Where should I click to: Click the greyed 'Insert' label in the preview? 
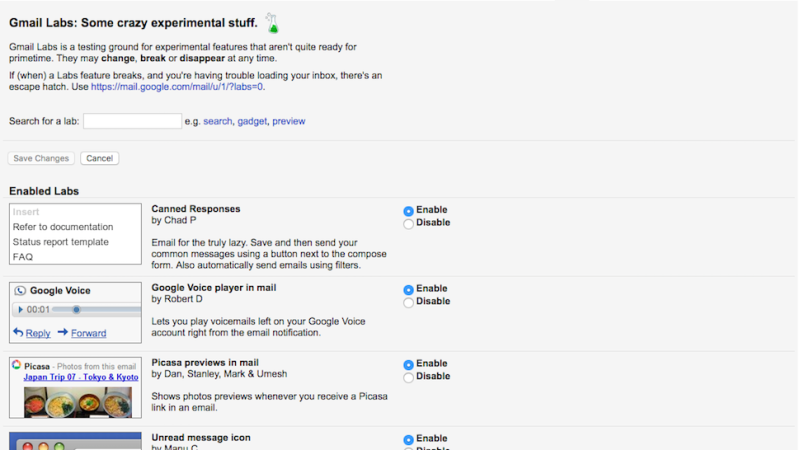[26, 212]
